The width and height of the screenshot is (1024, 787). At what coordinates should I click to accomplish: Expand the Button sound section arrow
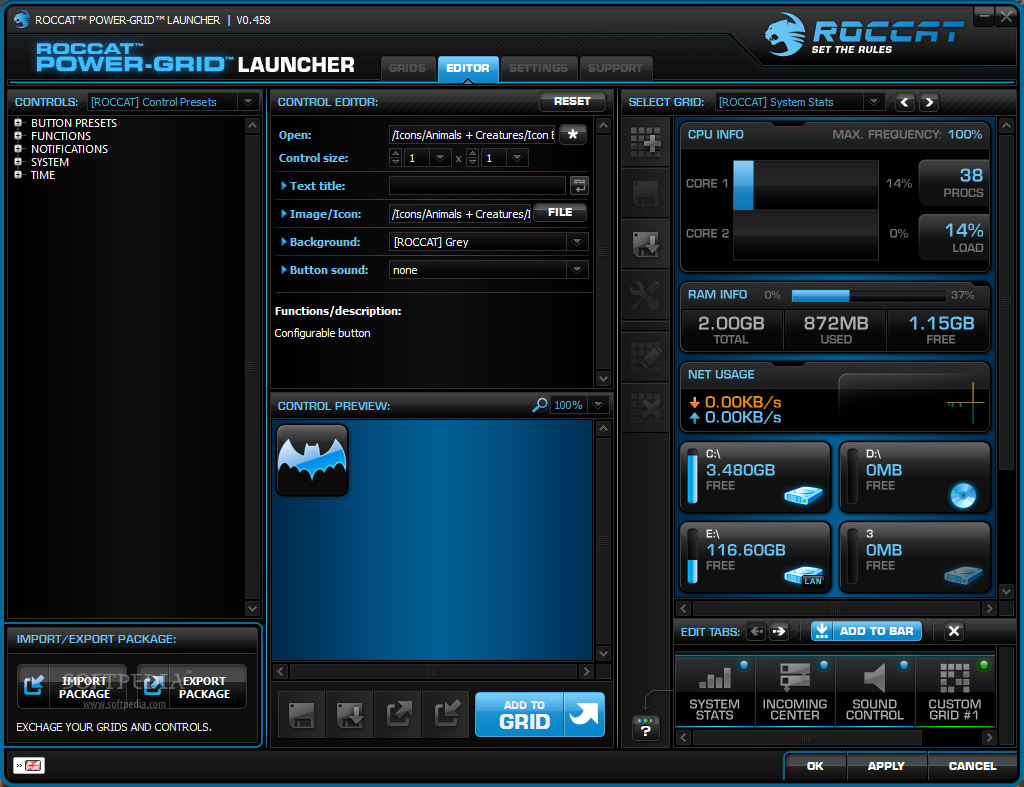pyautogui.click(x=283, y=270)
